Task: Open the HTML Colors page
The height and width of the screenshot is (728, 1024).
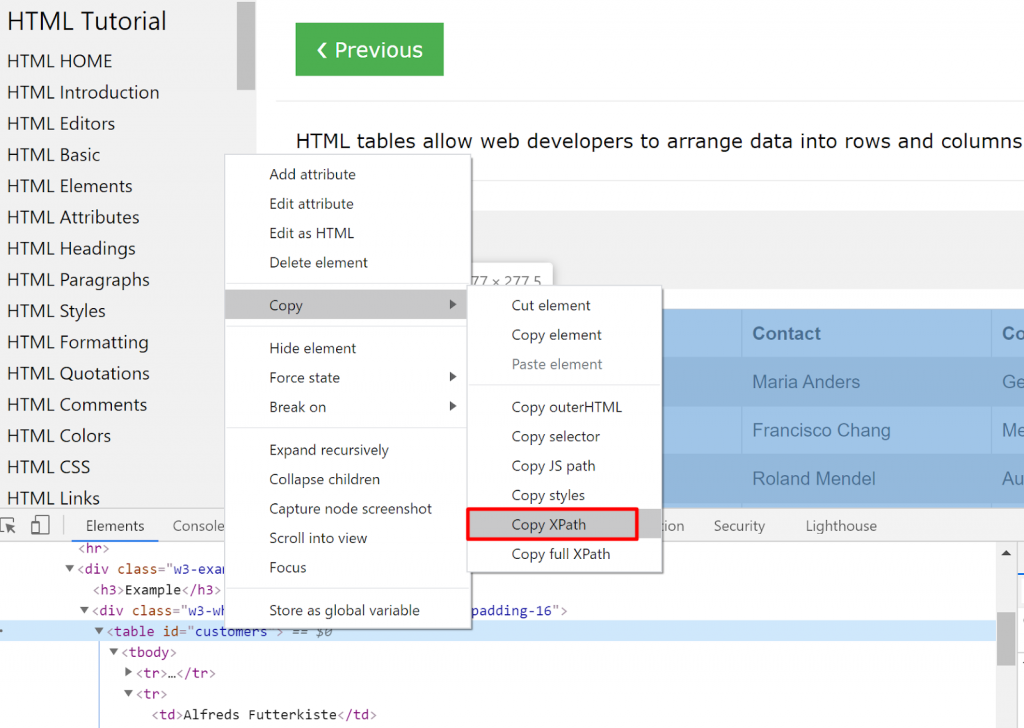Action: 58,435
